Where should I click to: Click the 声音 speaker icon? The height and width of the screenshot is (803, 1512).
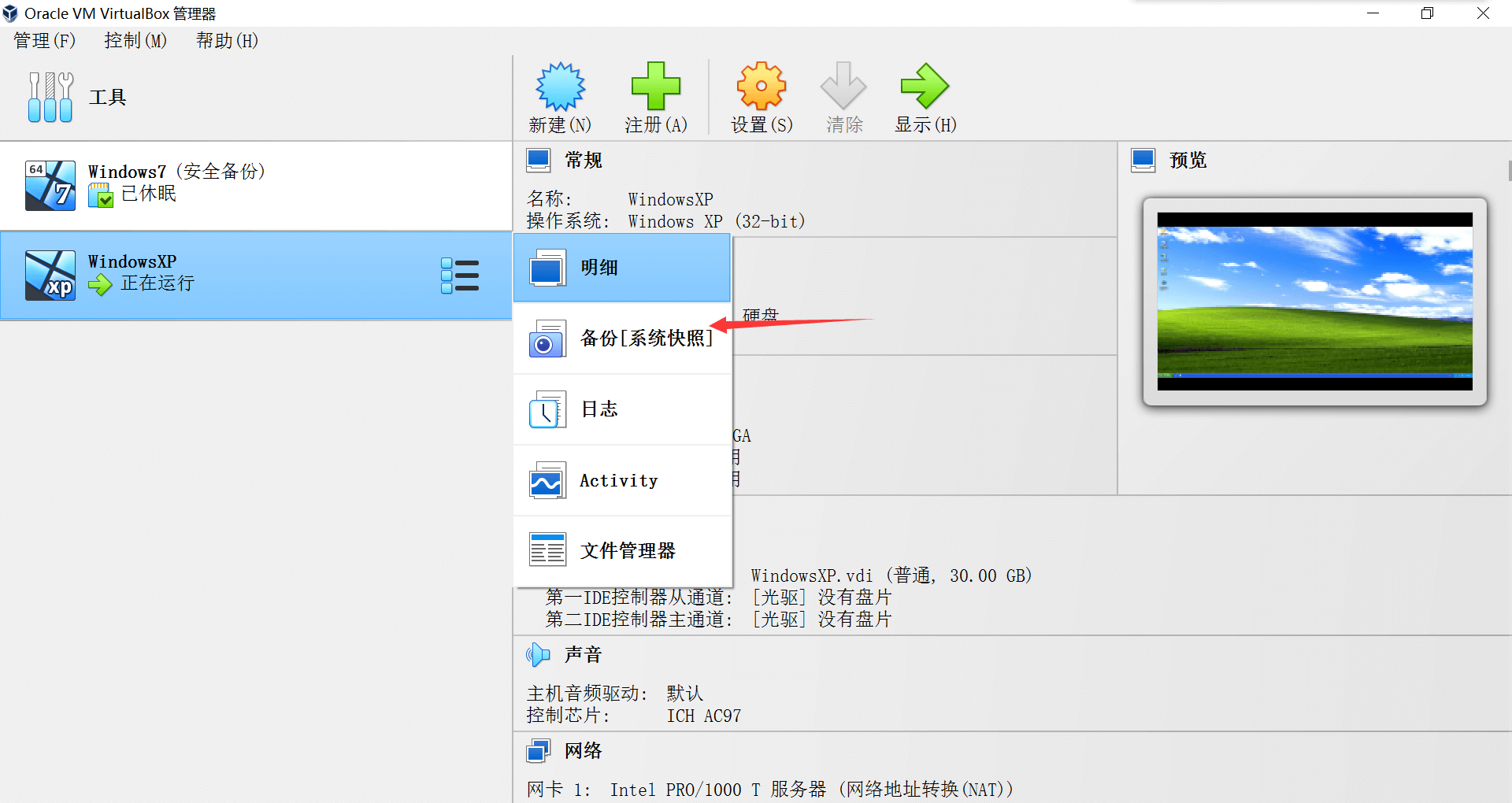point(538,655)
